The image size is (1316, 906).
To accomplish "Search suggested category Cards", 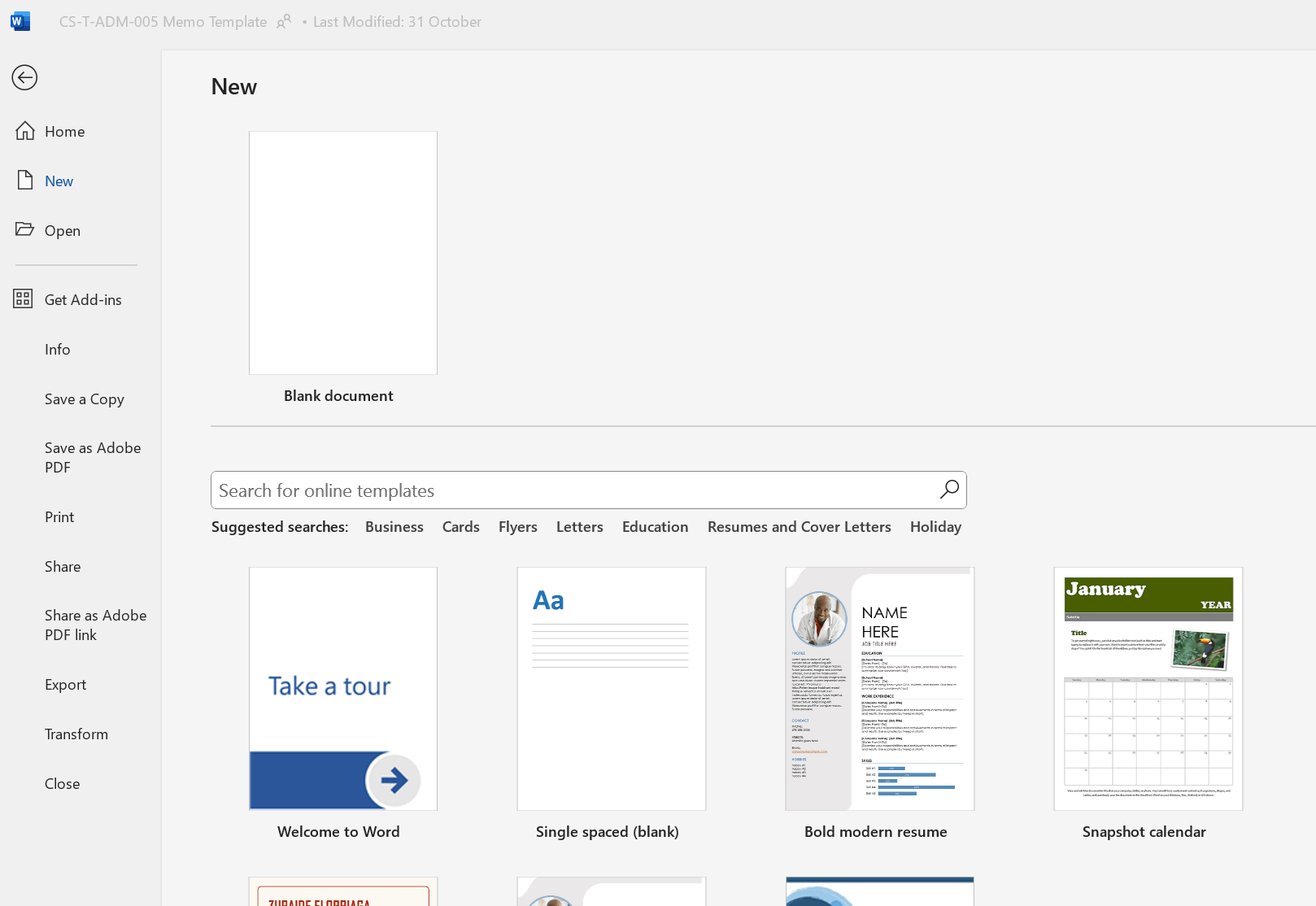I will point(461,526).
